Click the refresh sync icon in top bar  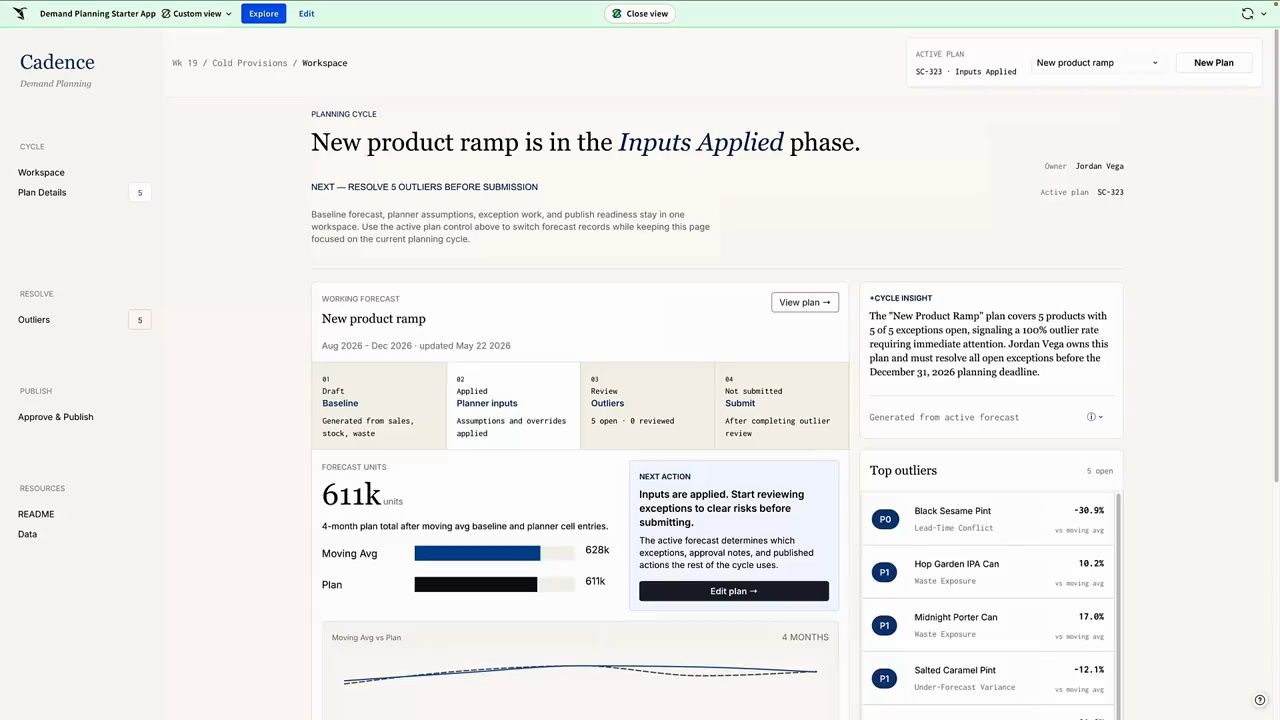(1247, 14)
